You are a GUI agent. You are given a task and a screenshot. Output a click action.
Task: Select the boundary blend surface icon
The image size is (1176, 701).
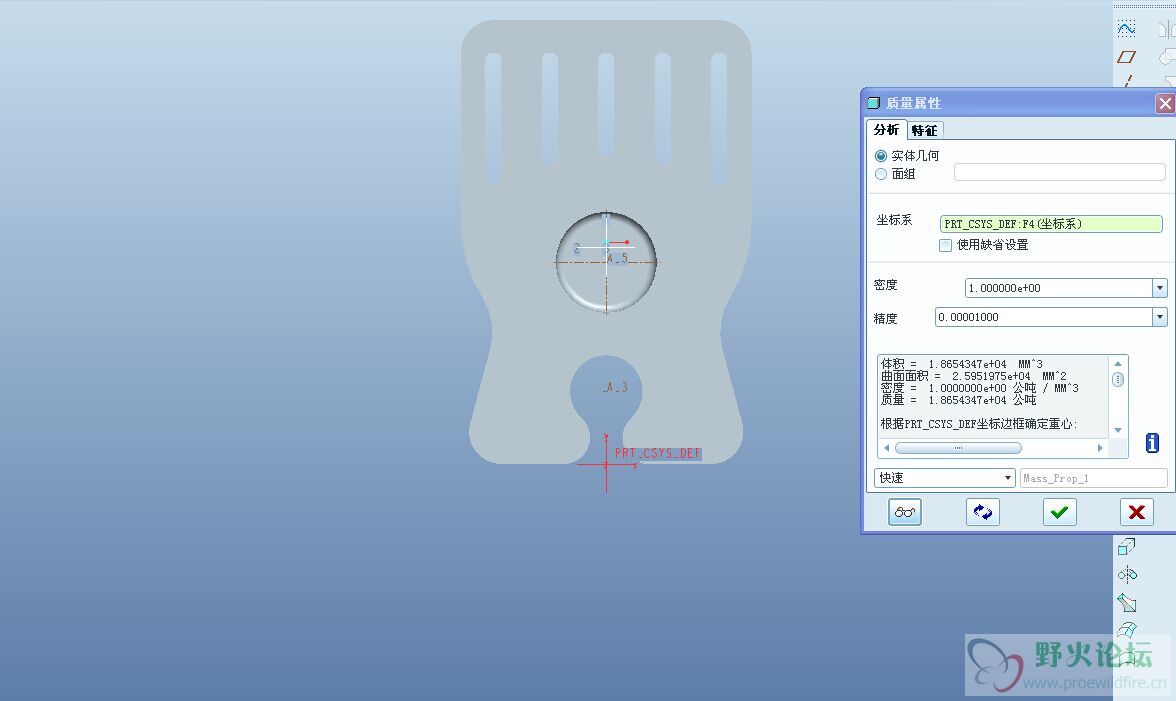1126,631
